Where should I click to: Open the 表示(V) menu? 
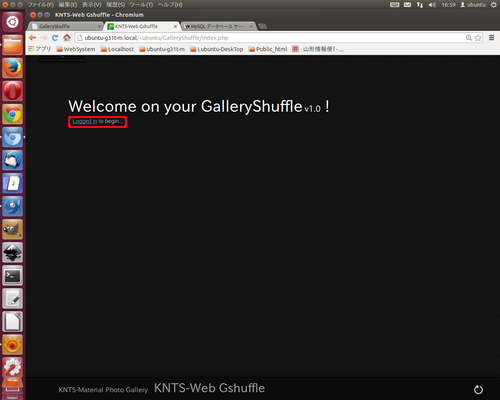click(x=92, y=5)
